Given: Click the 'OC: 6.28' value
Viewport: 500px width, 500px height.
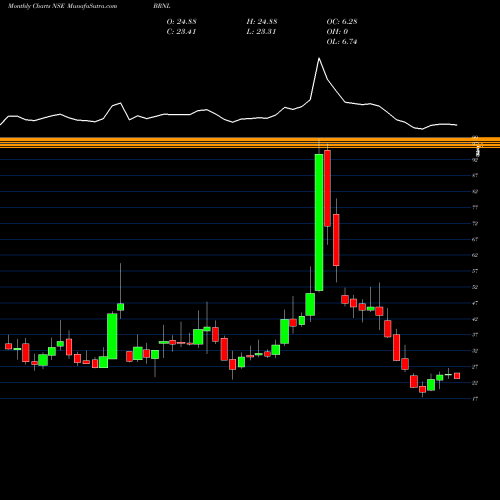Looking at the screenshot, I should point(342,22).
